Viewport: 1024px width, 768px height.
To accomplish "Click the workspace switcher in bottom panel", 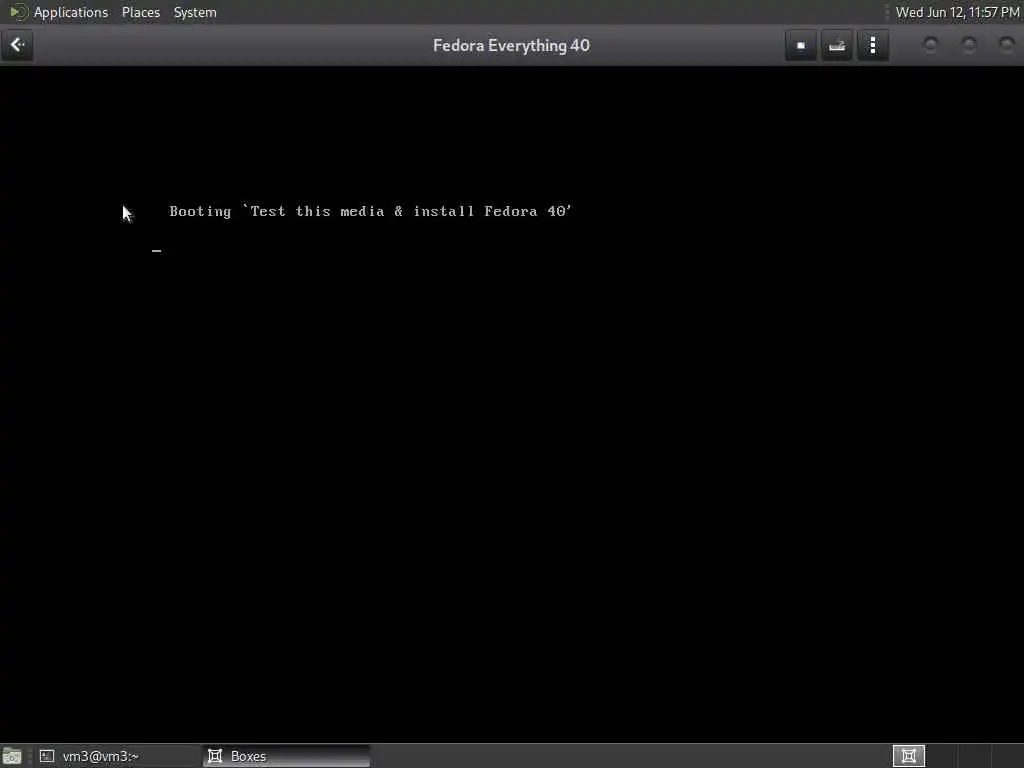I will pos(908,756).
